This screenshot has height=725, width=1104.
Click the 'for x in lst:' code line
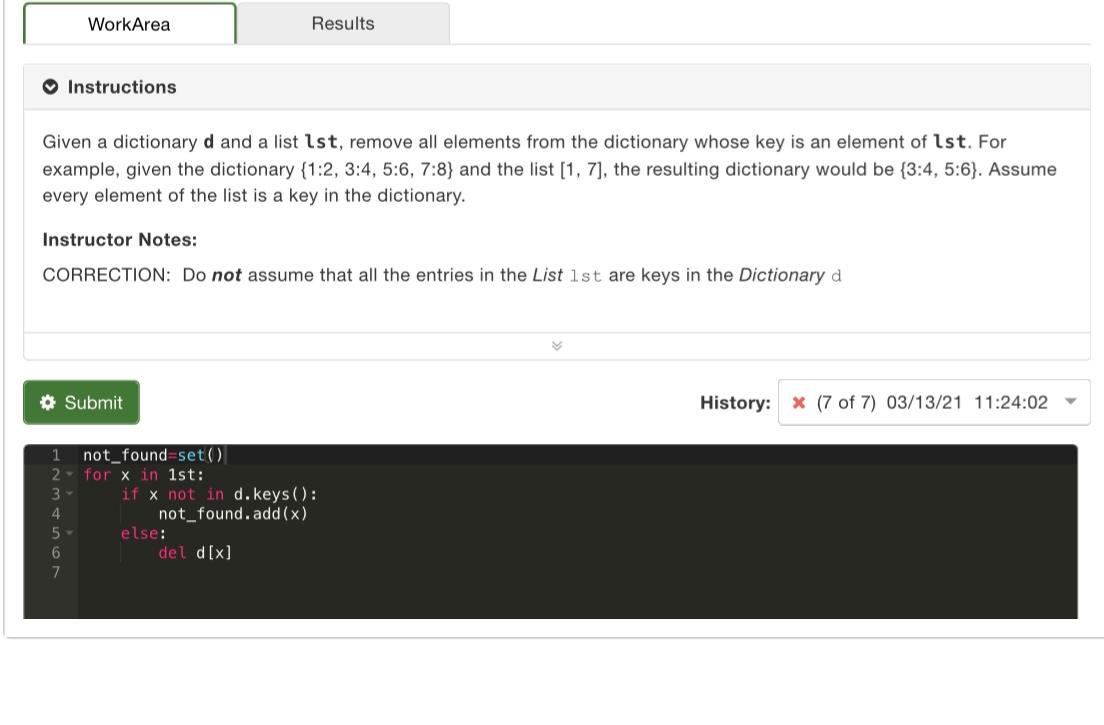click(144, 474)
